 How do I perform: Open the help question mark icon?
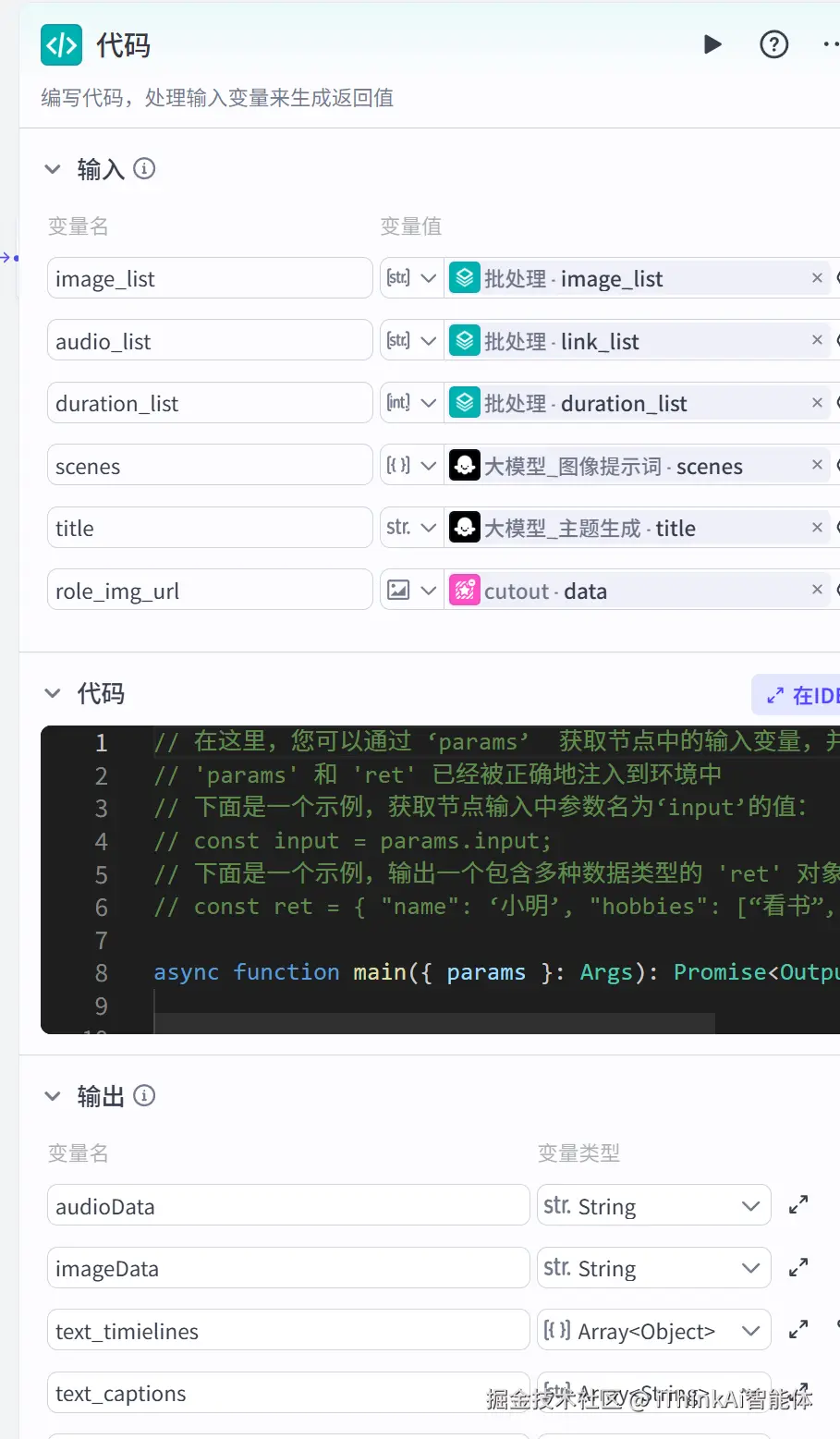point(773,43)
